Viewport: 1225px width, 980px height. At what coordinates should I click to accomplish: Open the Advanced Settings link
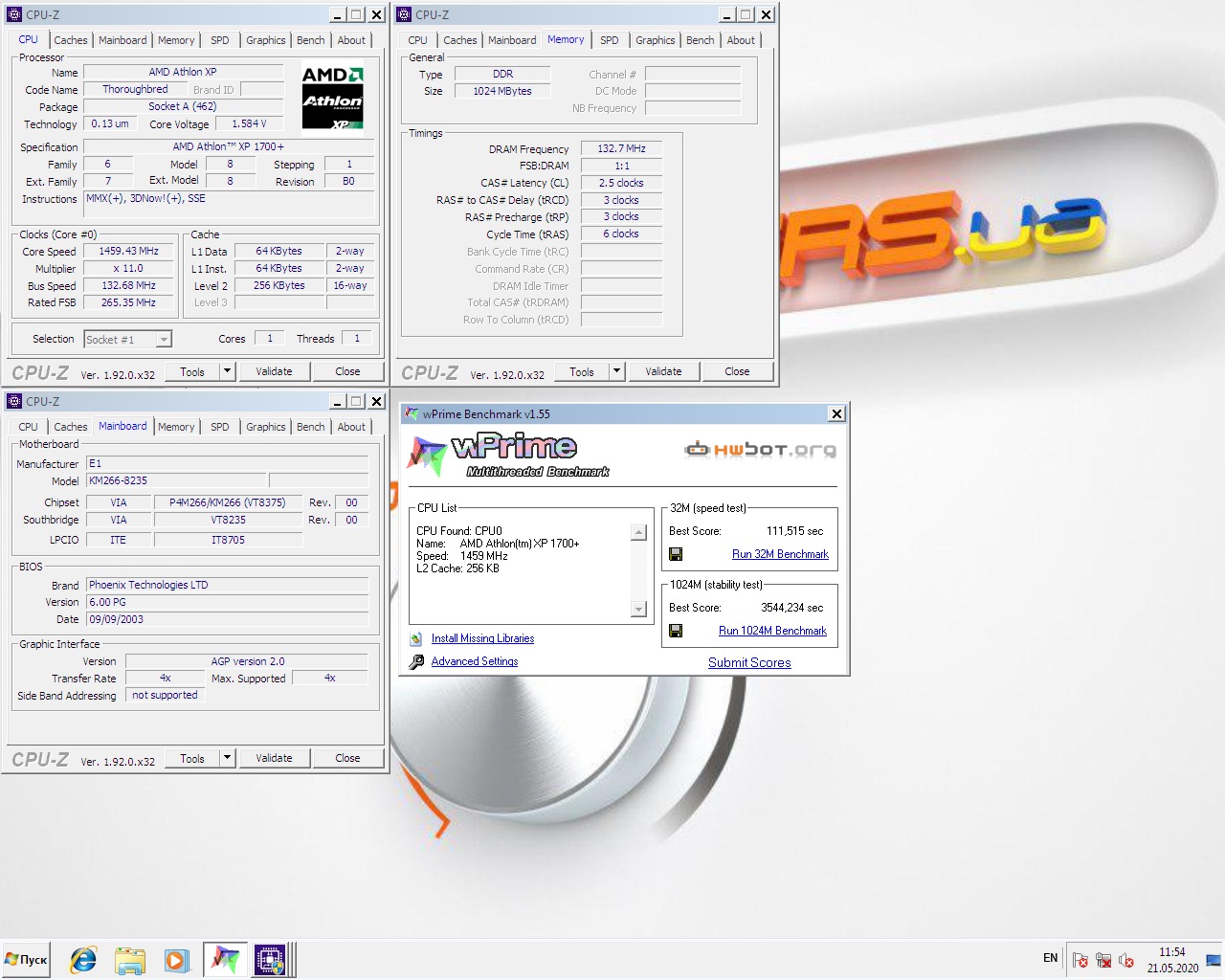pyautogui.click(x=475, y=661)
